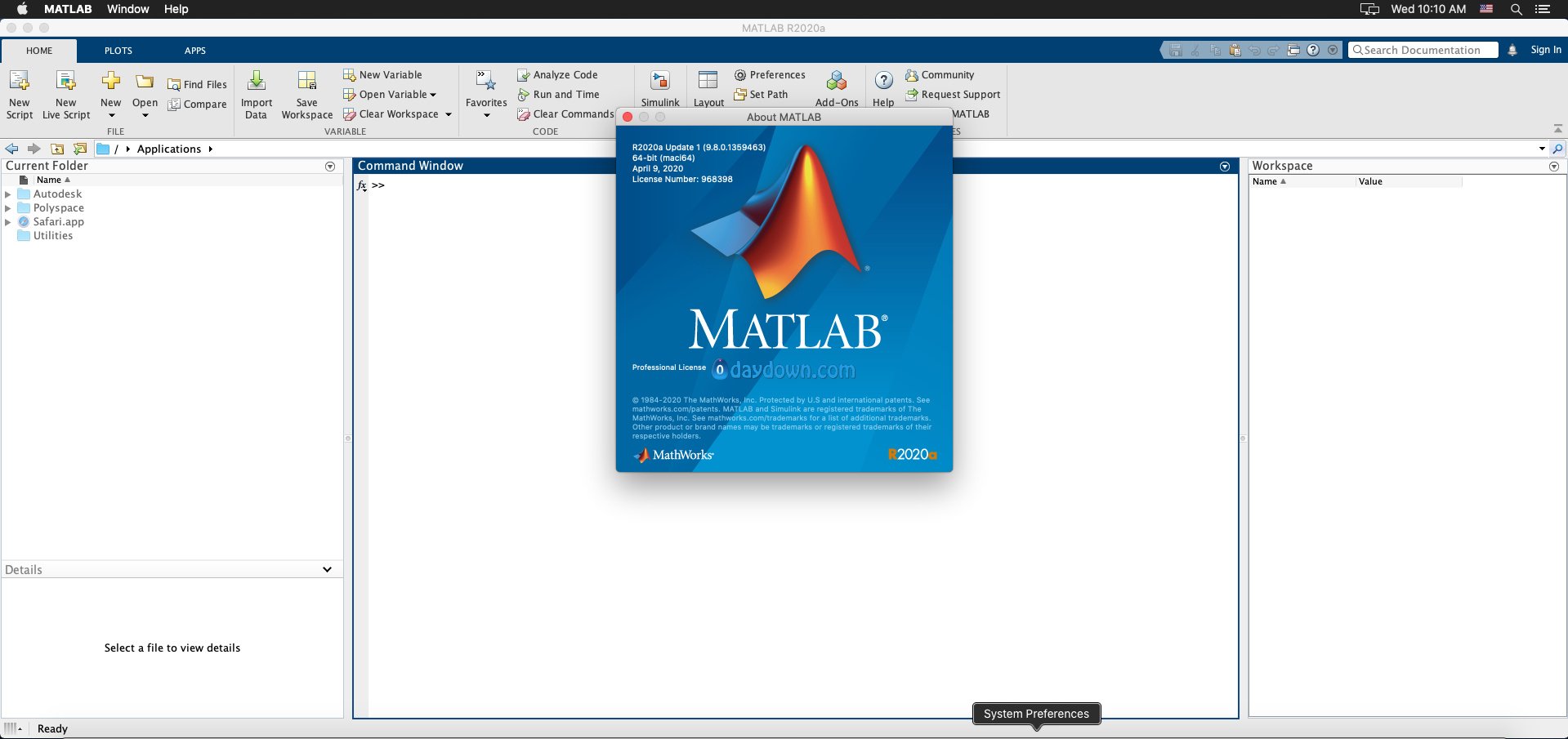
Task: Open the Add-Ons icon
Action: point(837,81)
